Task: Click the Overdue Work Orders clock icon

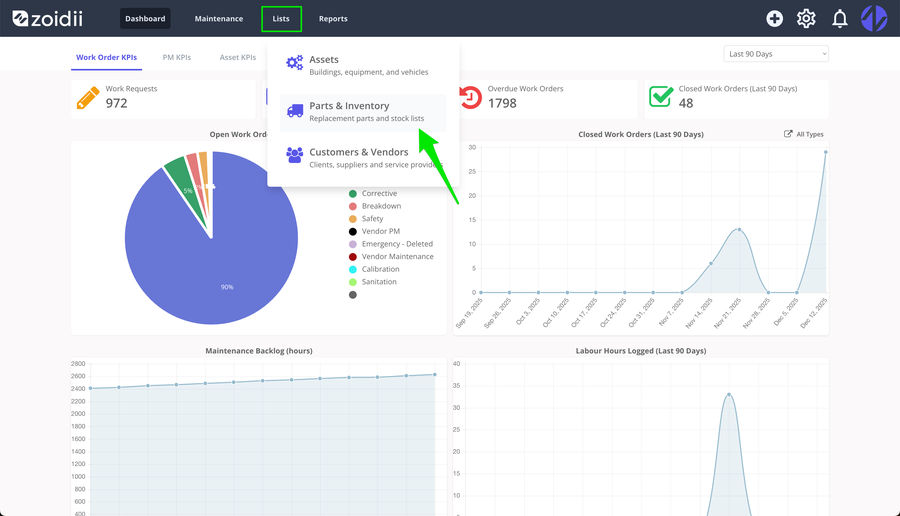Action: tap(471, 98)
